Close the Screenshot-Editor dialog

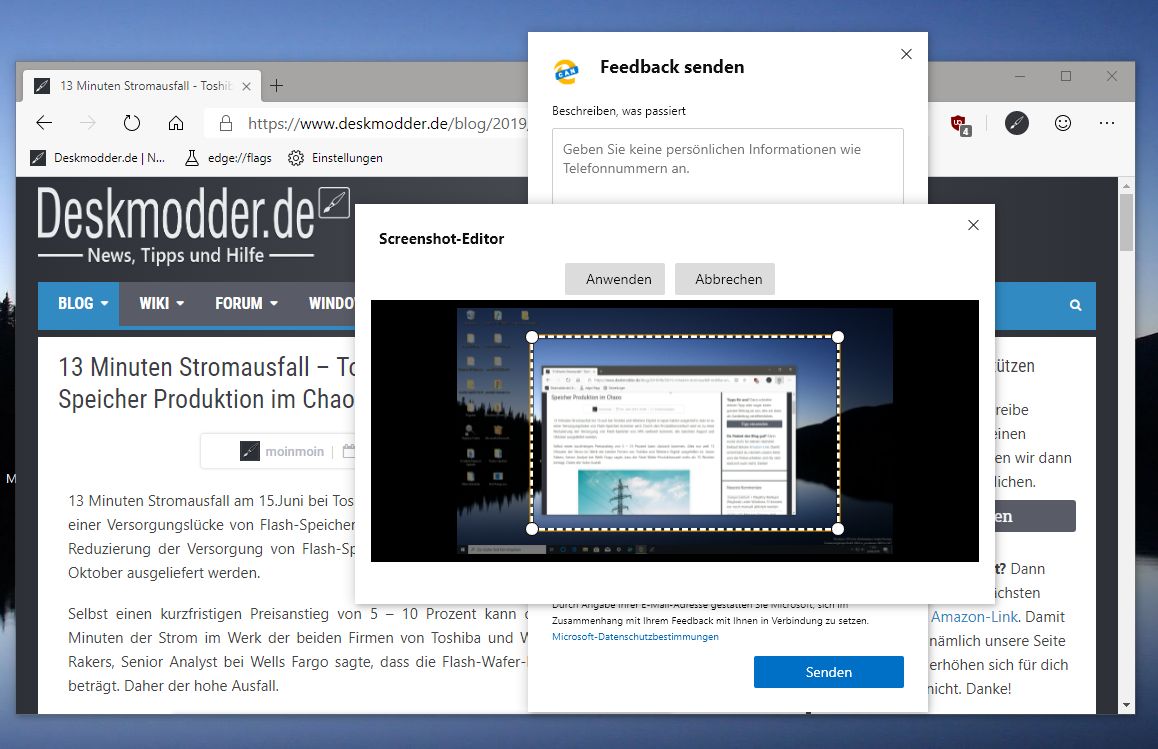pyautogui.click(x=973, y=225)
